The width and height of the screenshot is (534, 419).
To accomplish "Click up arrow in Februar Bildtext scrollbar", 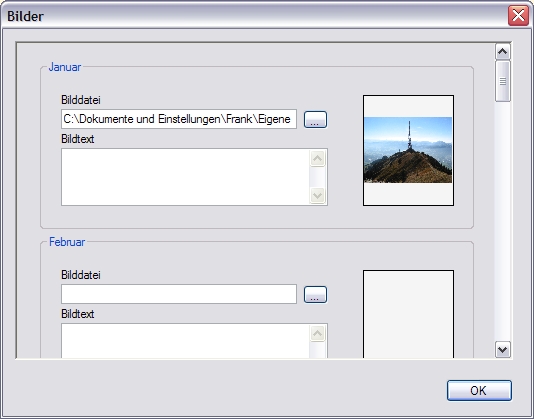I will coord(318,333).
